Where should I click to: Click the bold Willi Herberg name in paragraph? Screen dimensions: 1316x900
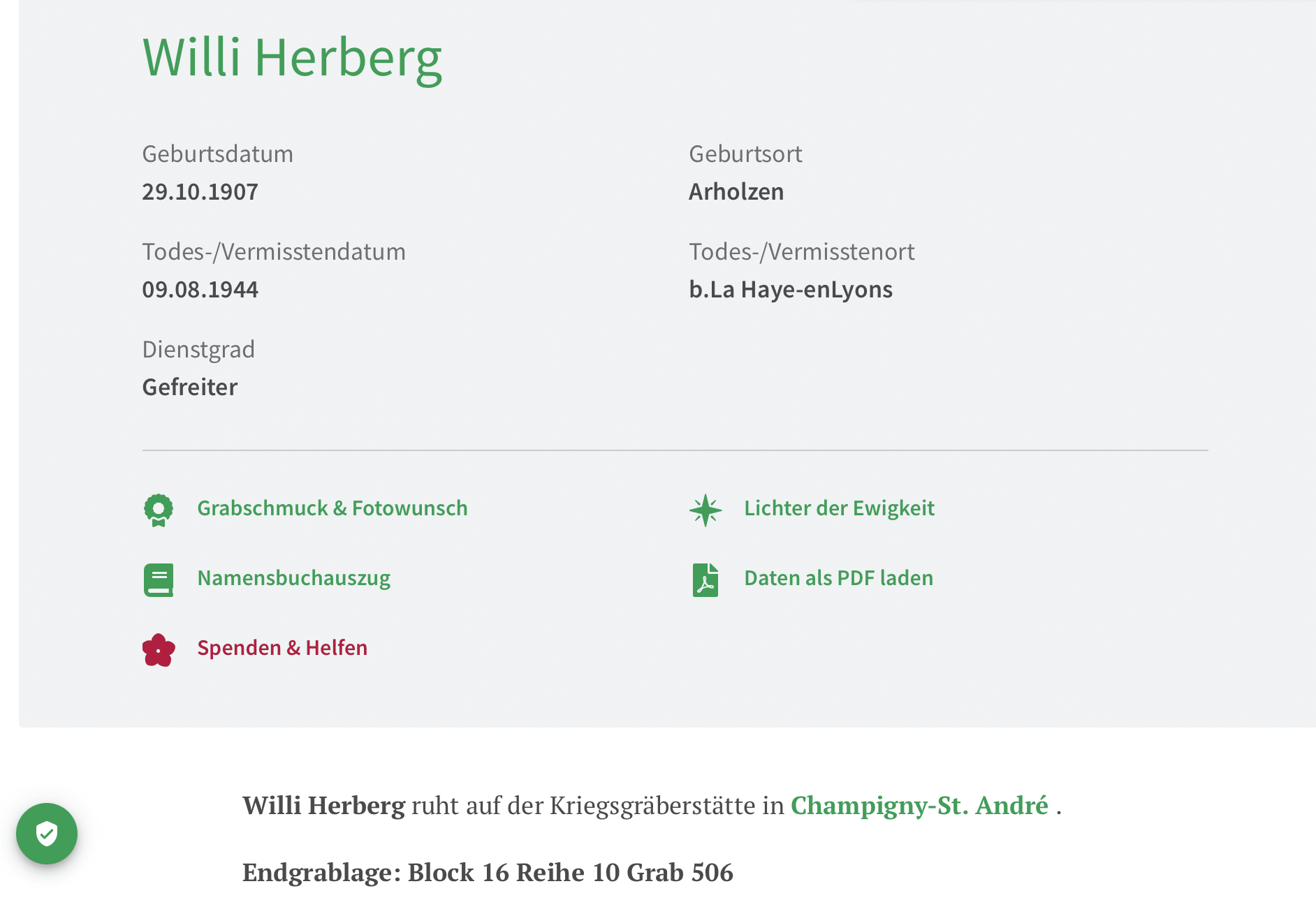(323, 805)
